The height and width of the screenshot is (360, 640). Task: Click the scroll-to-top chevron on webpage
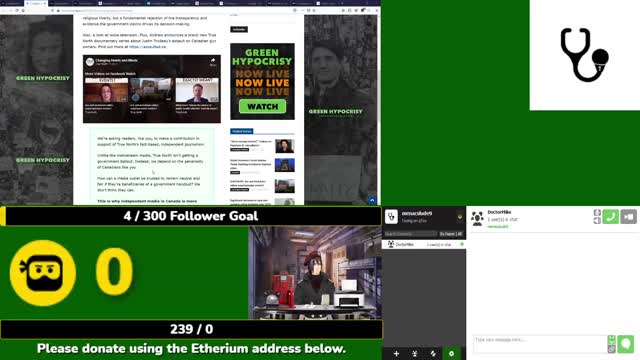pos(372,200)
